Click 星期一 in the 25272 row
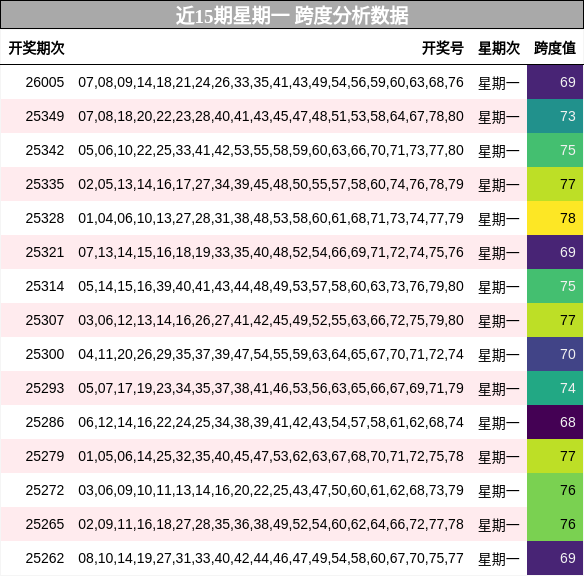The image size is (584, 576). point(499,491)
